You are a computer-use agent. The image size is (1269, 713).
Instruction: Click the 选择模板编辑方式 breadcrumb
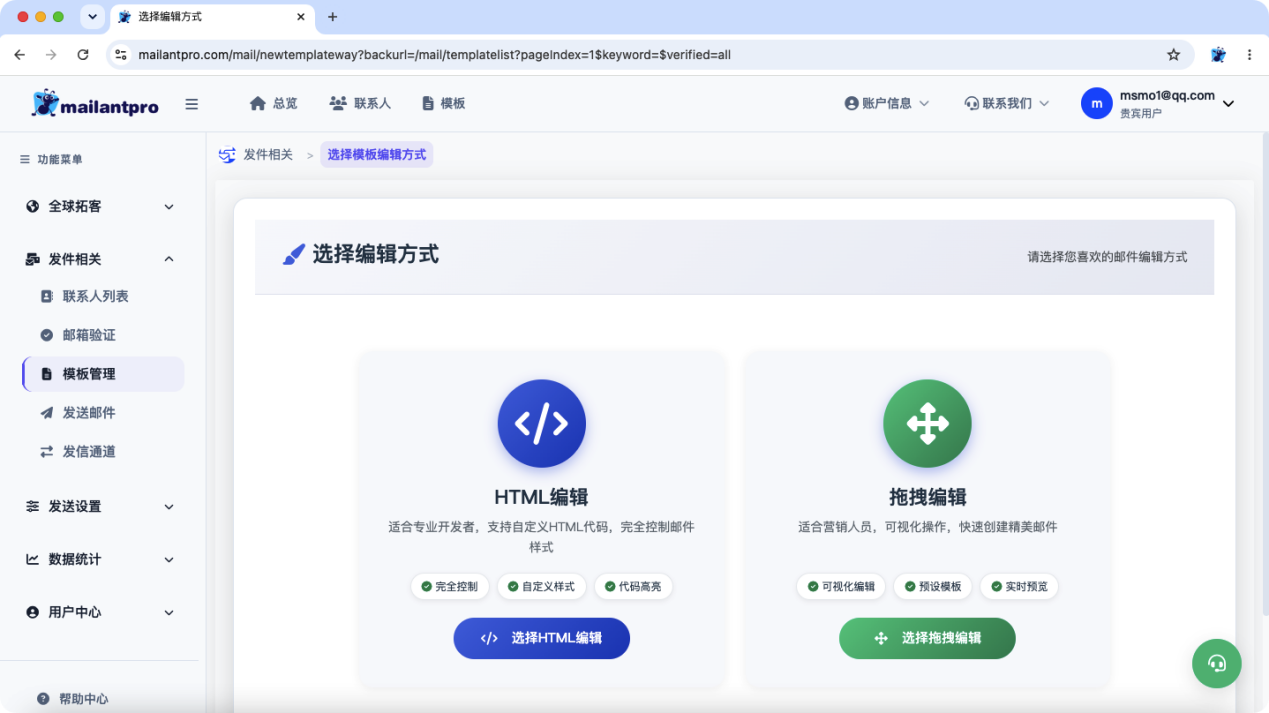tap(377, 155)
